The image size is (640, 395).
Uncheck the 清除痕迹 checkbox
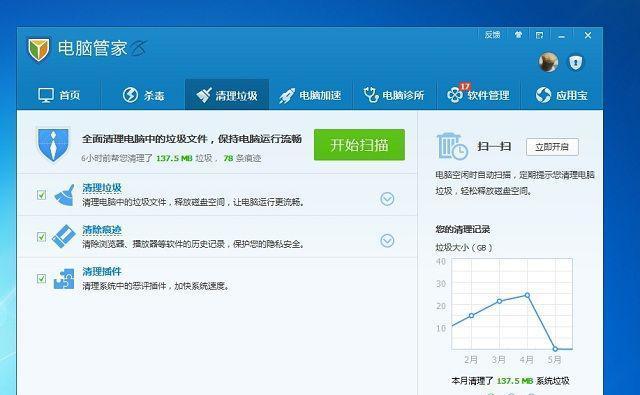pos(41,237)
